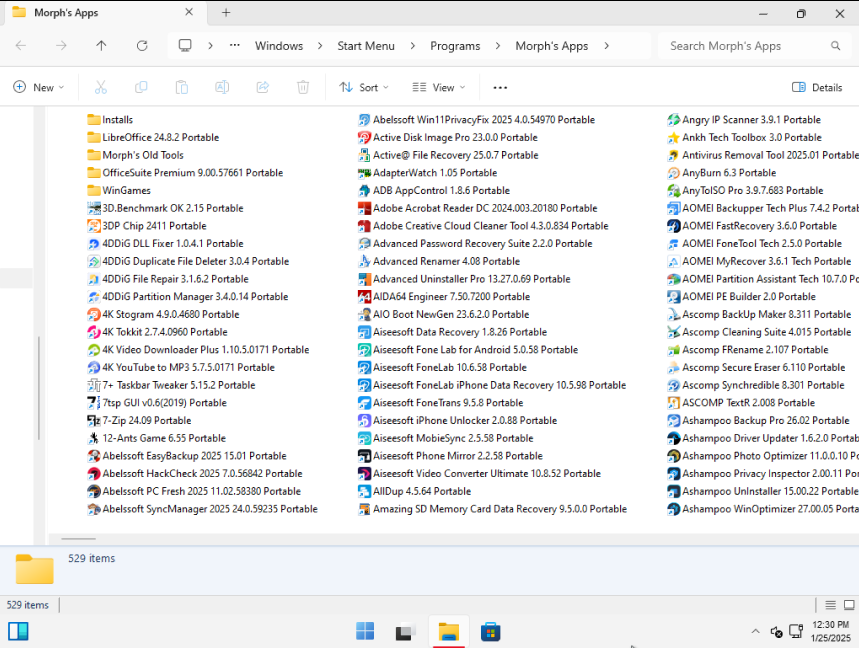859x648 pixels.
Task: Toggle the Details pane button
Action: (x=817, y=87)
